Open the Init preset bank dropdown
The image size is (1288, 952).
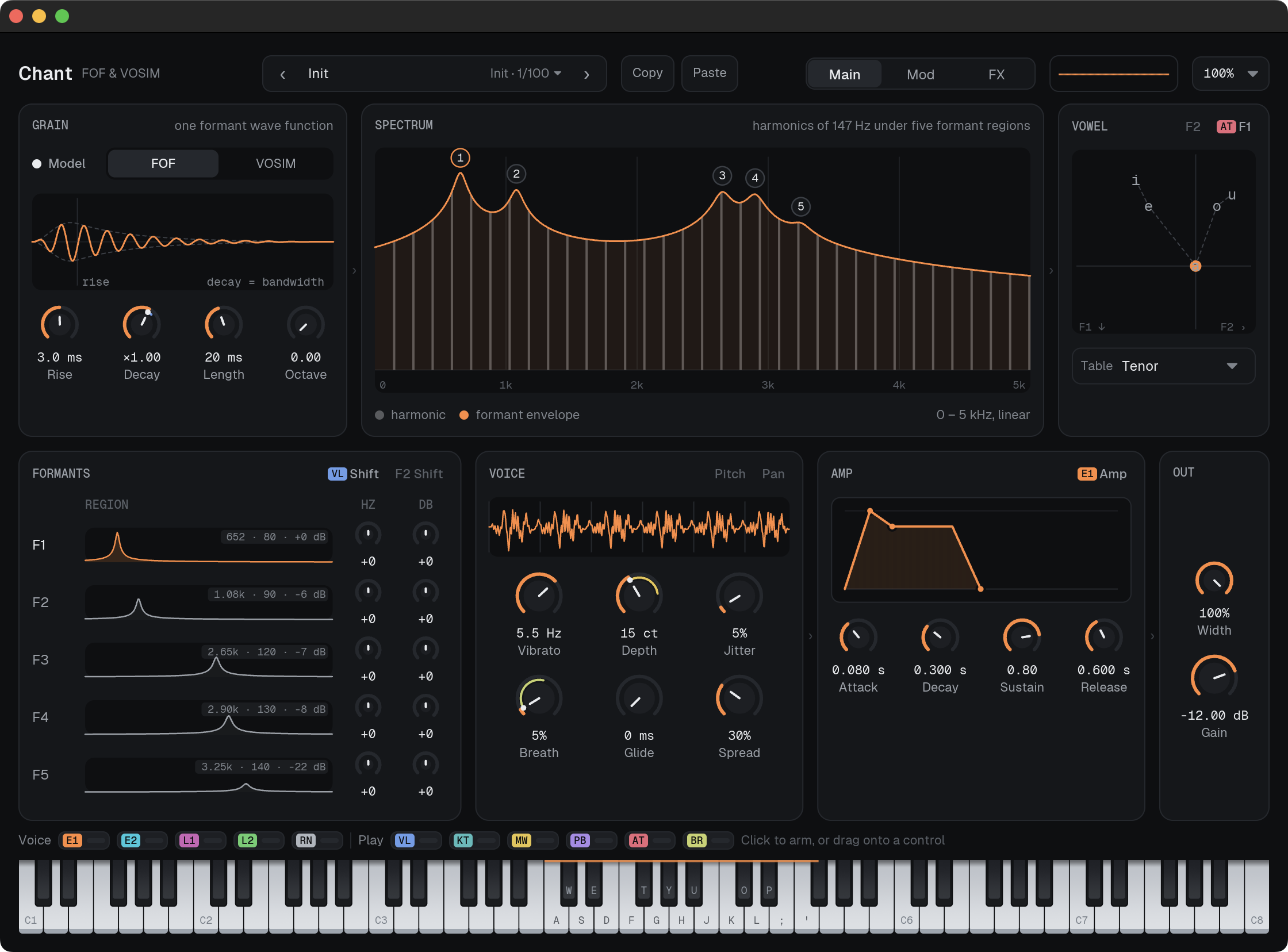526,73
